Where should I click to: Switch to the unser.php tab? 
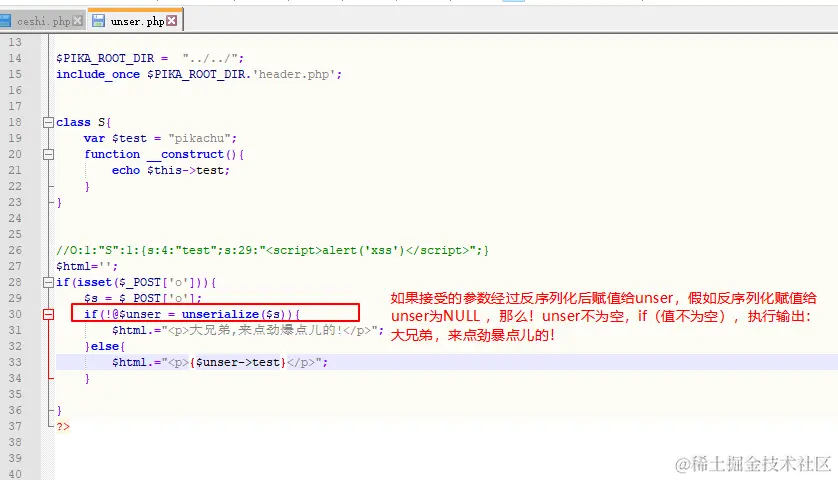pyautogui.click(x=137, y=21)
